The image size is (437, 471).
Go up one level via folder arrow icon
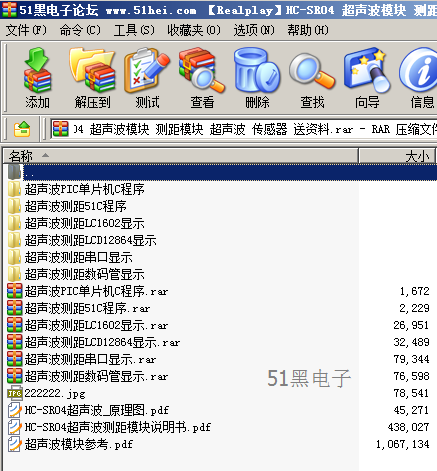coord(22,129)
